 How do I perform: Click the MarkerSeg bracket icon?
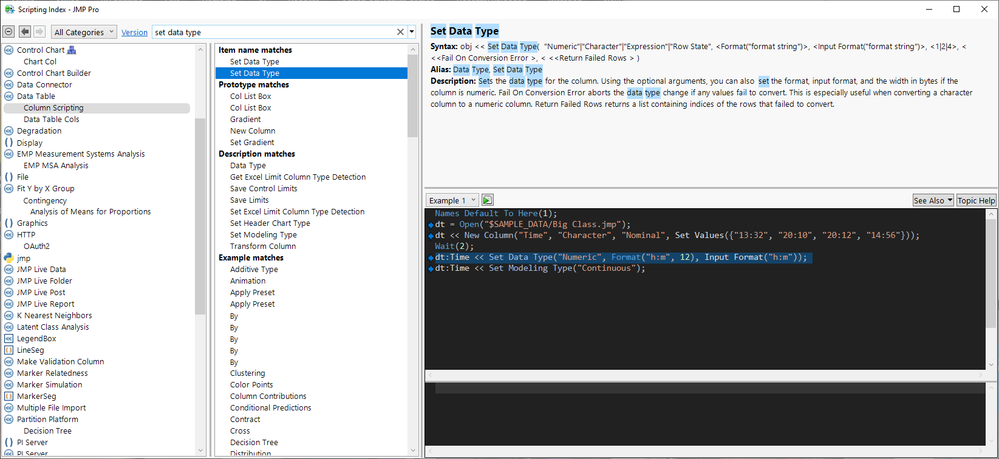pyautogui.click(x=9, y=397)
